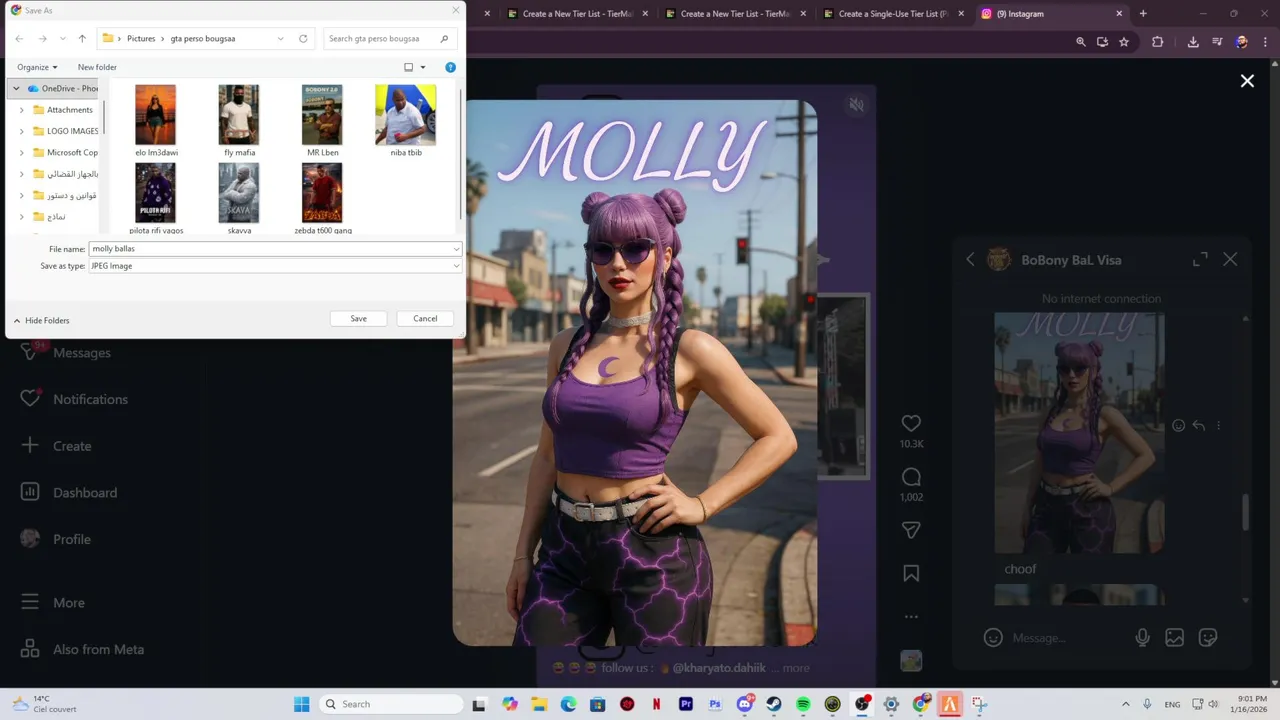Open a new Chrome tab

pyautogui.click(x=1143, y=14)
